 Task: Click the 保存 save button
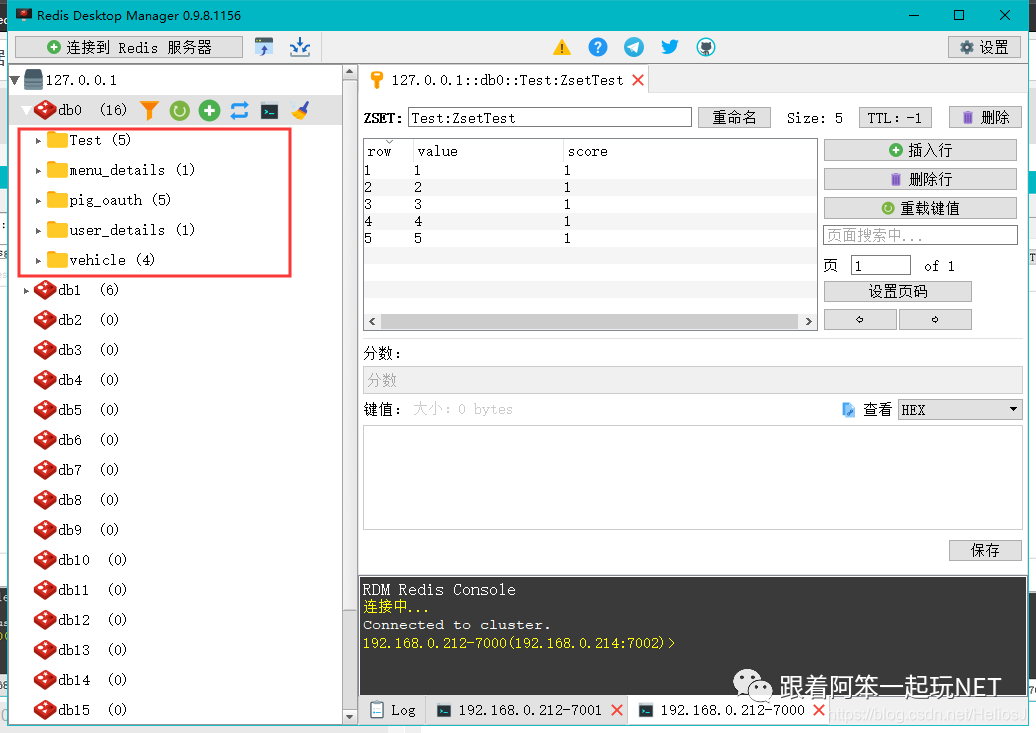coord(985,550)
